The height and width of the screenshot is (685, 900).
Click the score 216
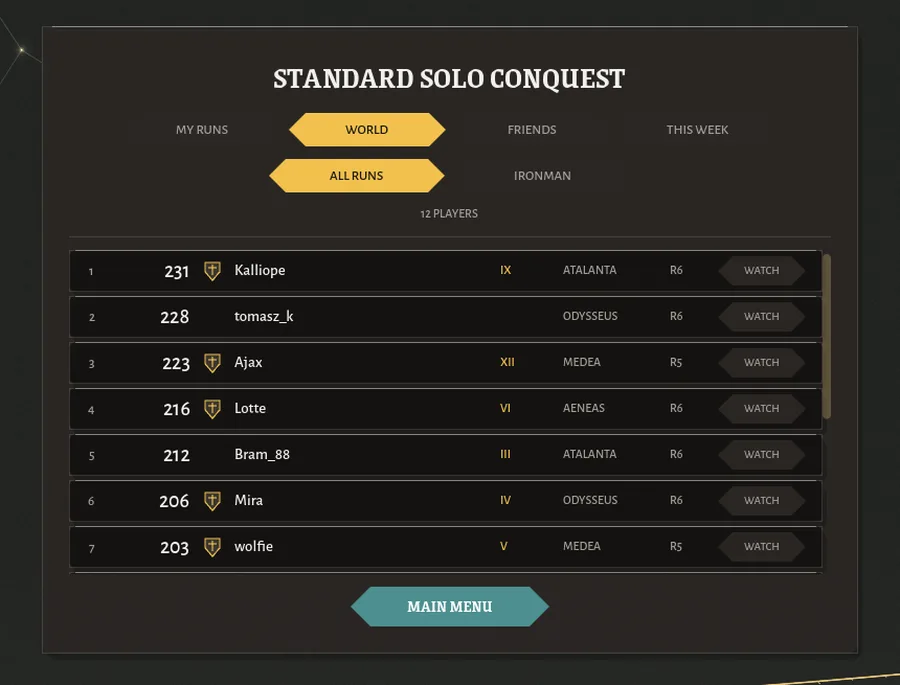point(176,409)
